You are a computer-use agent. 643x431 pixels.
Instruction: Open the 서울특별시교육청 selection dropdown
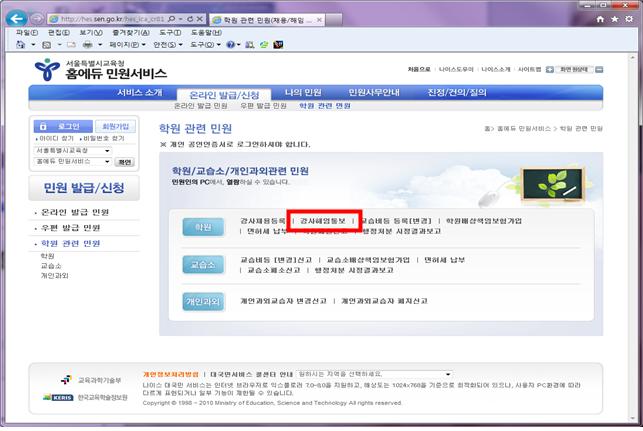[73, 151]
